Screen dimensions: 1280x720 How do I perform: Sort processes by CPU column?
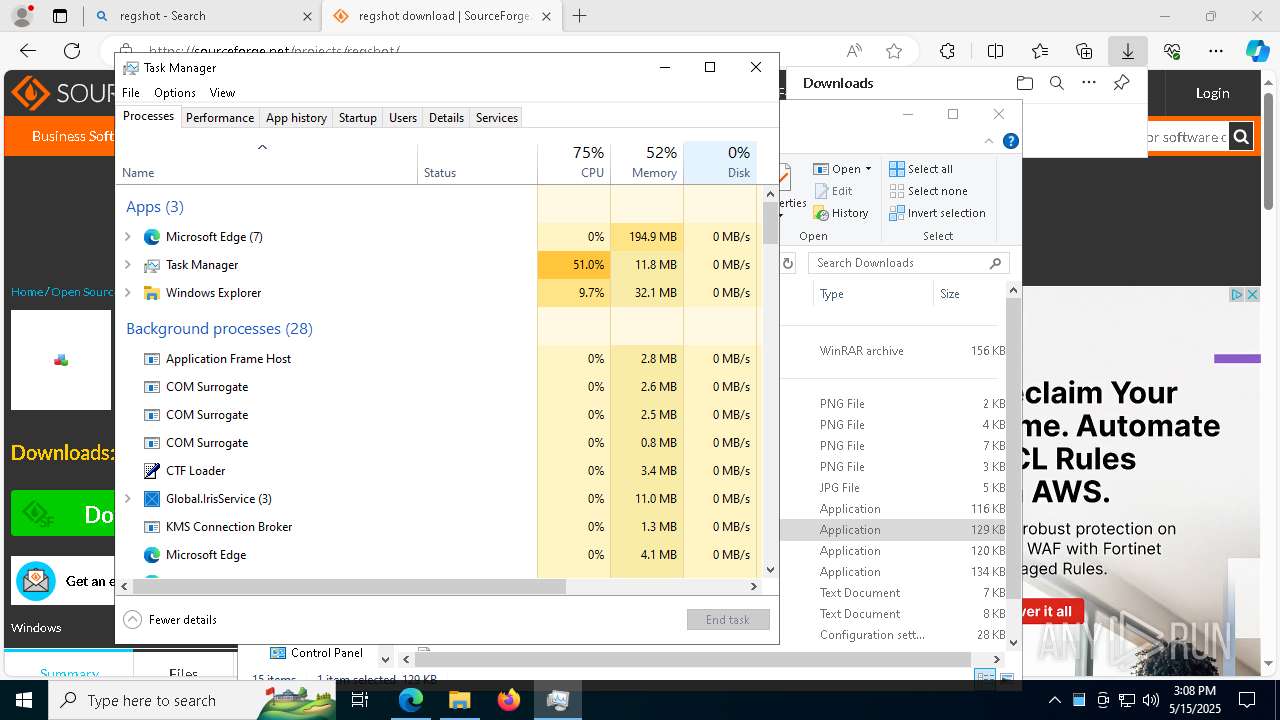tap(574, 162)
